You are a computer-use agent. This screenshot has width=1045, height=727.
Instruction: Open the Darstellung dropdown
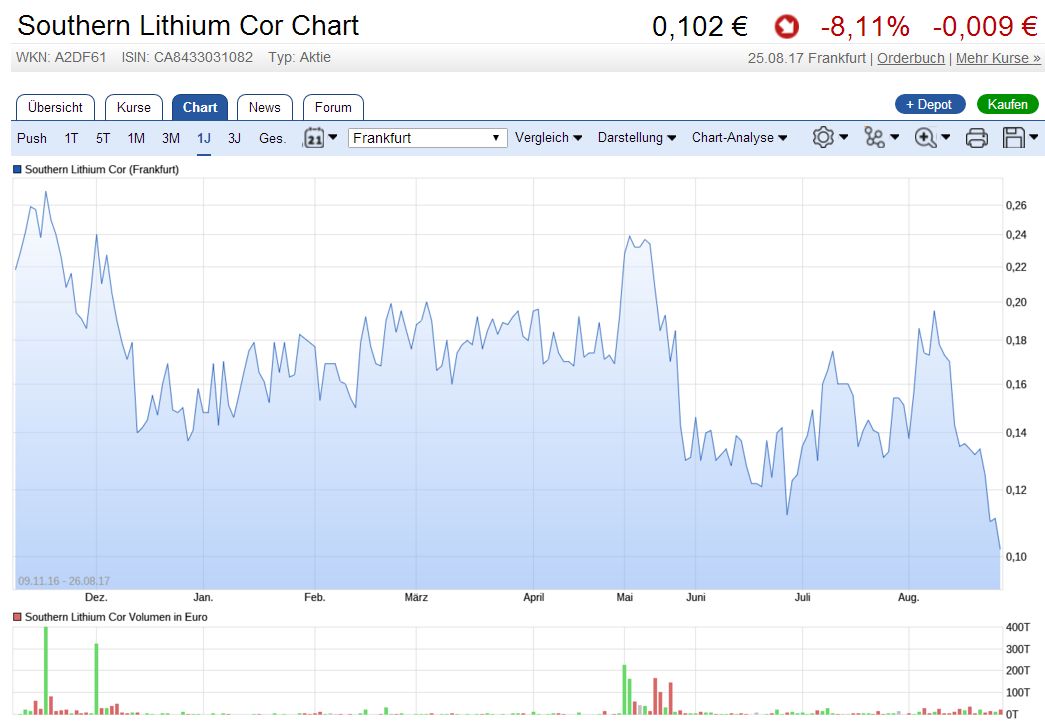click(636, 137)
